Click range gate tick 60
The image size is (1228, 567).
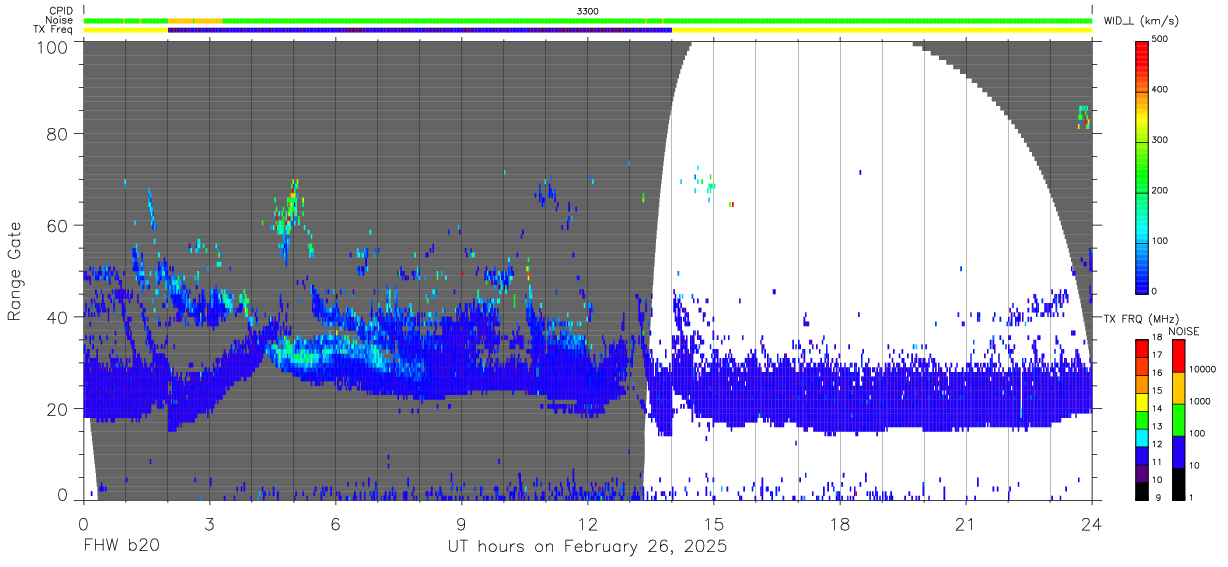59,225
